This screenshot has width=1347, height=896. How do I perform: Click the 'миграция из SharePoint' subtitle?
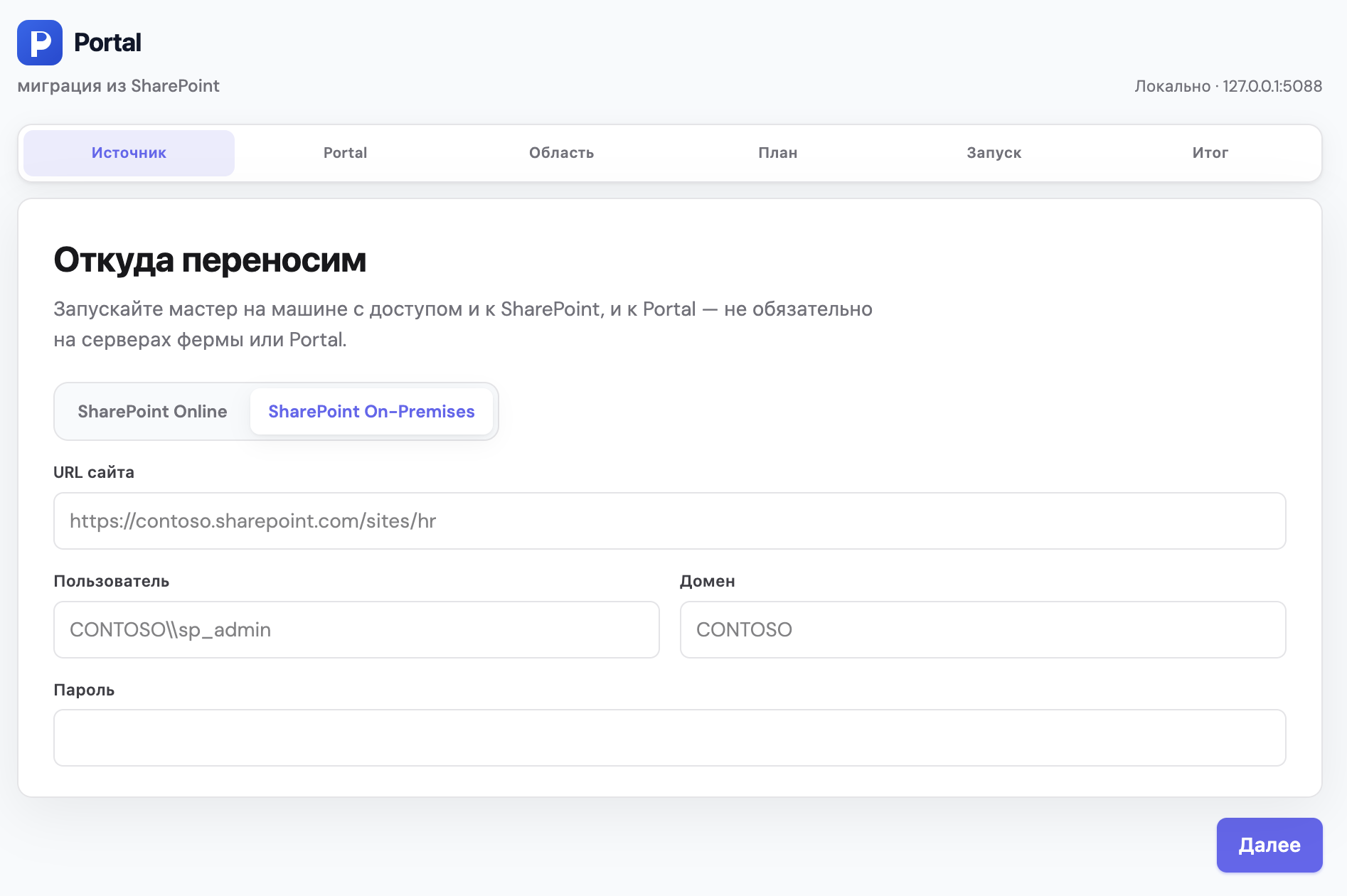click(x=119, y=86)
